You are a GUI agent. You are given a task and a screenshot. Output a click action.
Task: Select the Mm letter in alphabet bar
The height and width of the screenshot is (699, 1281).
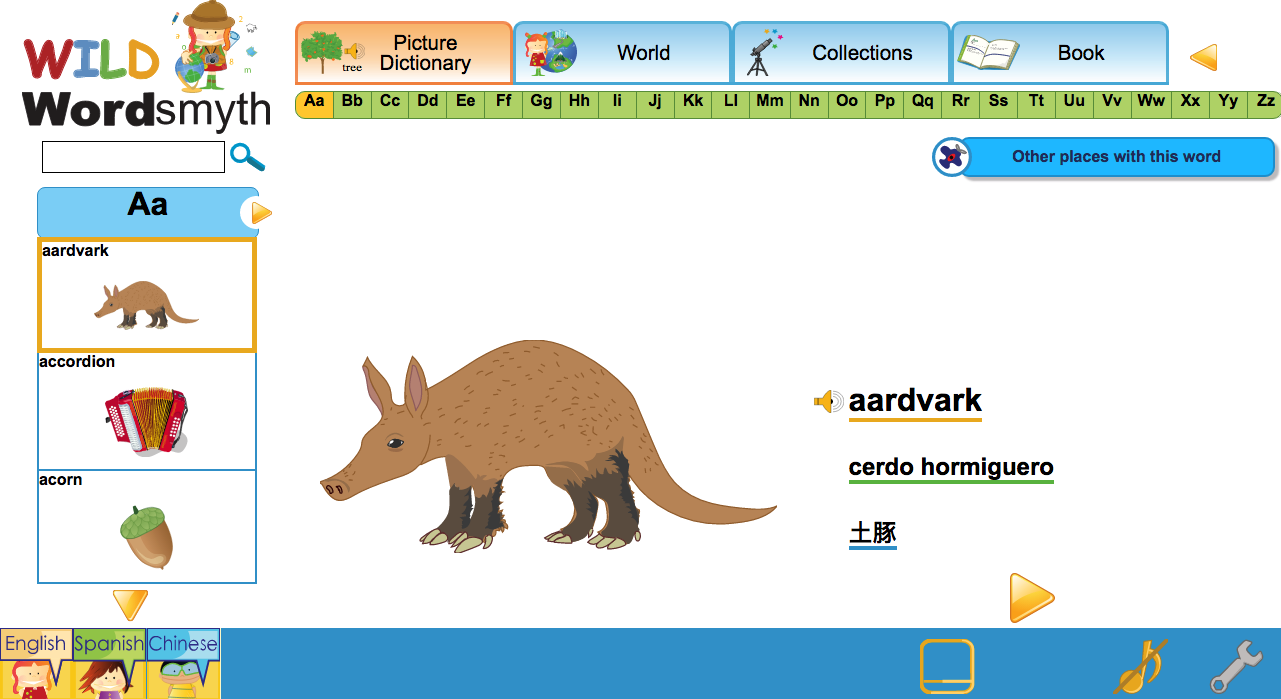pos(769,102)
